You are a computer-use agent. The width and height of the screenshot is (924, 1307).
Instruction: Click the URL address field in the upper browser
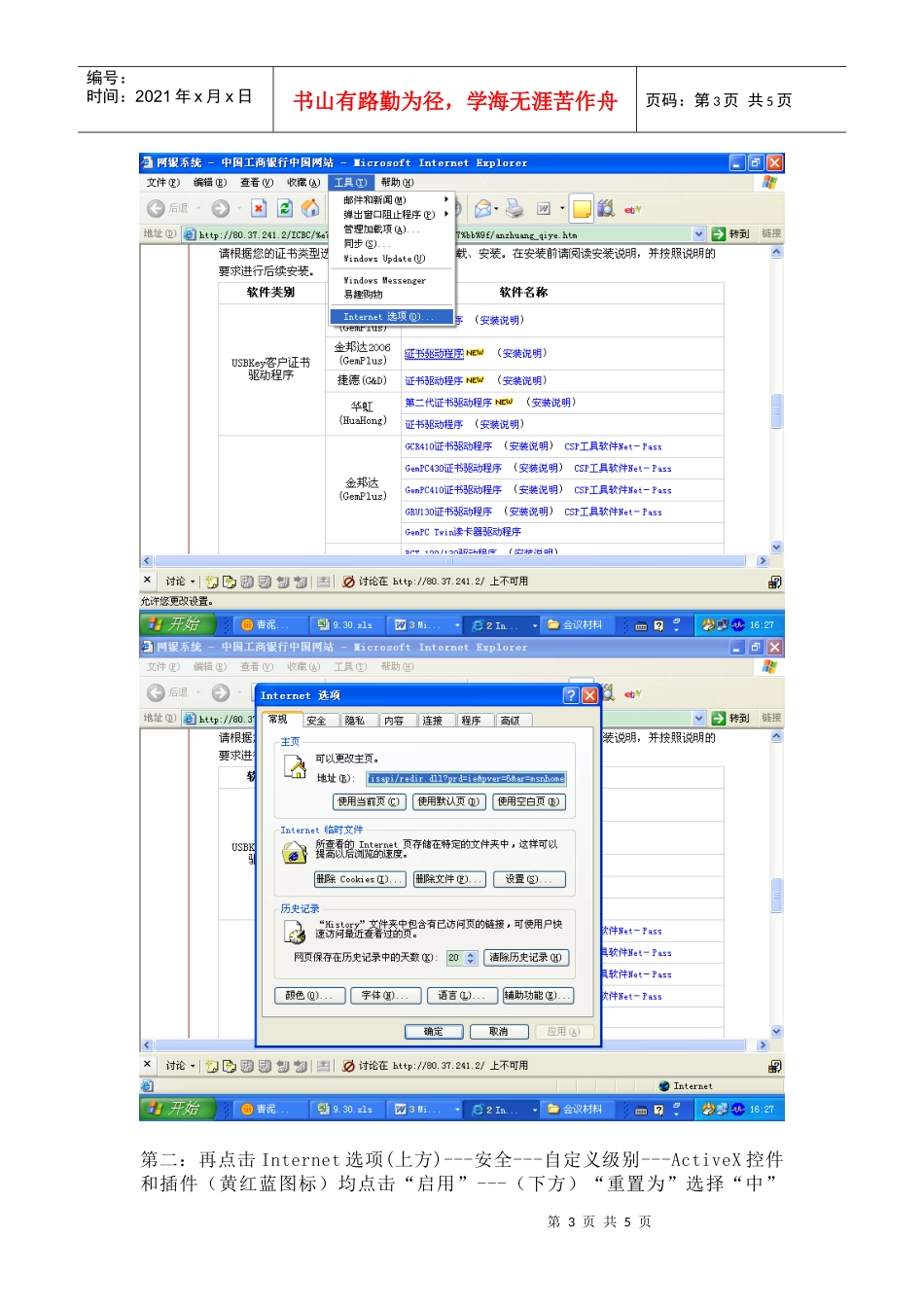[444, 234]
